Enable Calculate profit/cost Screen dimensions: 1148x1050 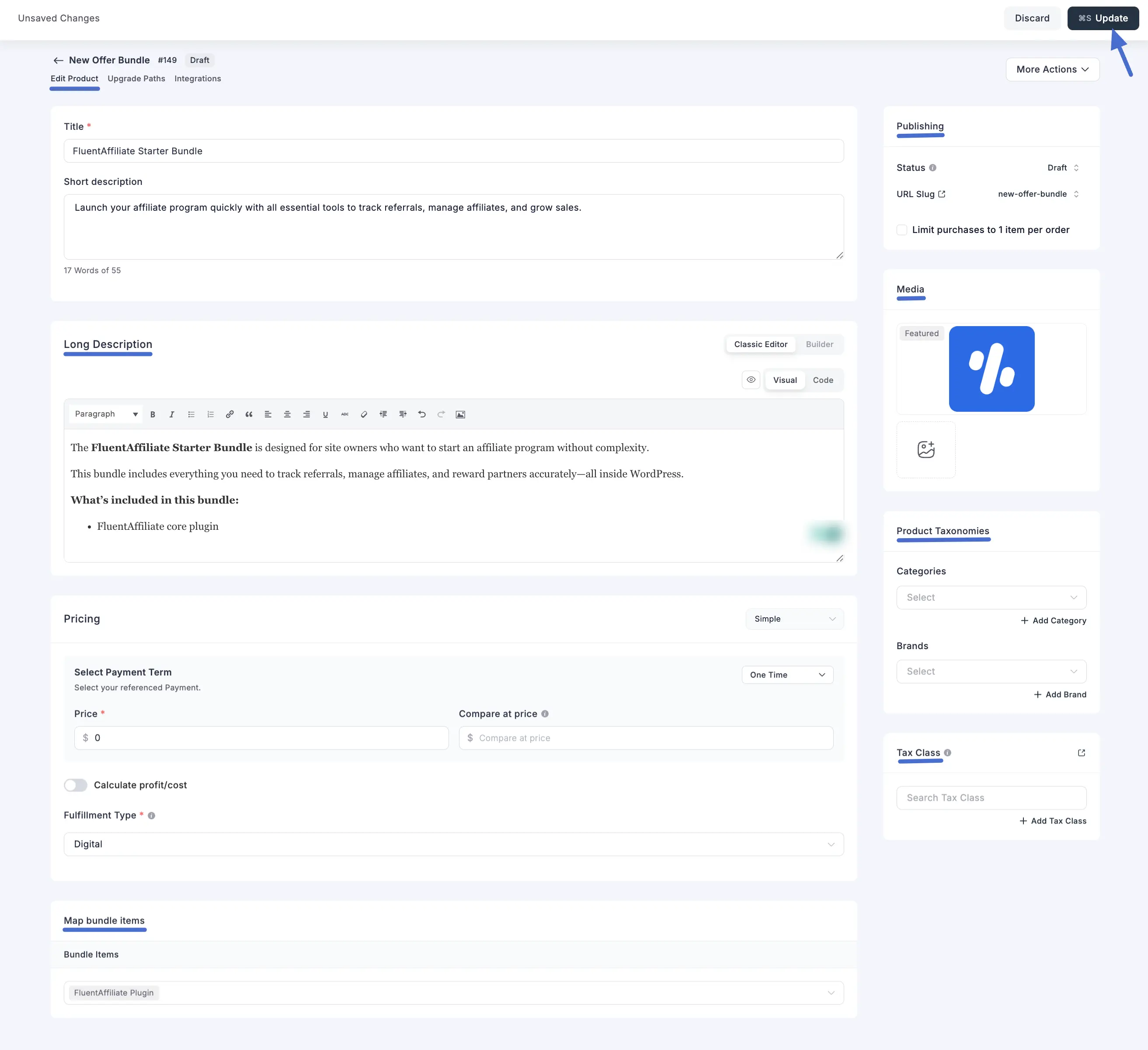[x=75, y=785]
